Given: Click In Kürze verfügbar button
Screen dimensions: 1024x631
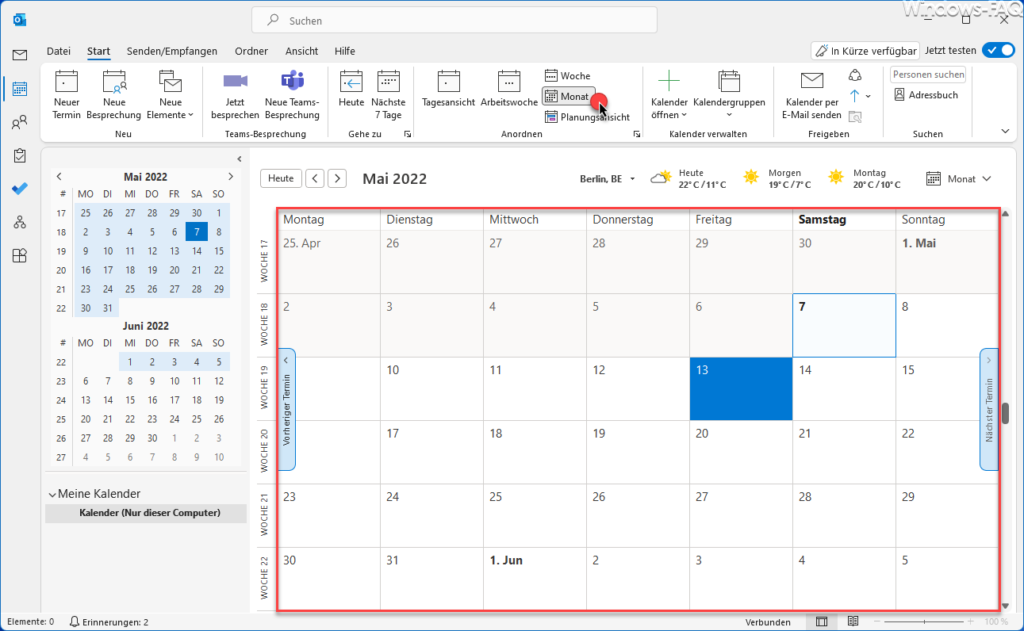Looking at the screenshot, I should [x=865, y=51].
